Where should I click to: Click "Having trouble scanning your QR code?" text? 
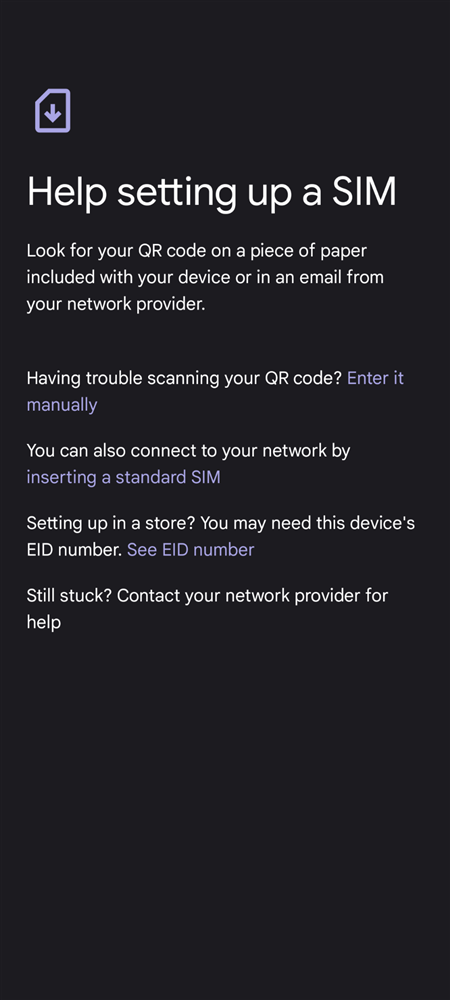click(184, 378)
